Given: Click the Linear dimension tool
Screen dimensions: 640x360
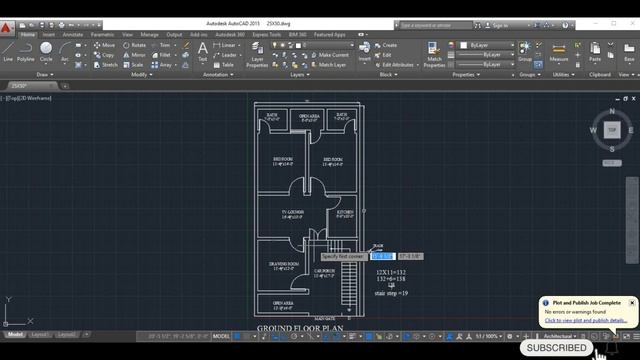Looking at the screenshot, I should click(225, 45).
